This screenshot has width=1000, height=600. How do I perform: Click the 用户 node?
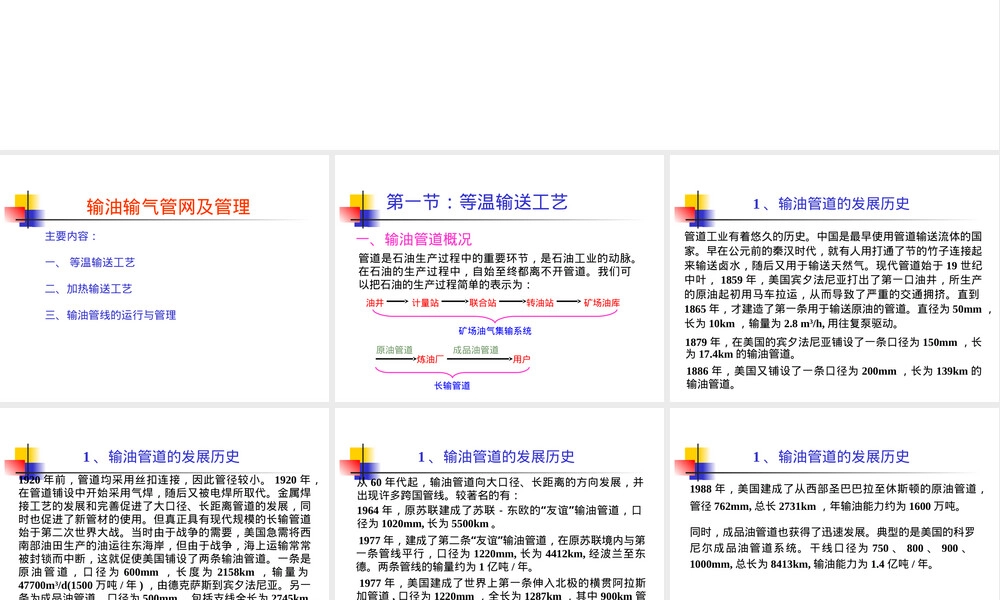521,360
